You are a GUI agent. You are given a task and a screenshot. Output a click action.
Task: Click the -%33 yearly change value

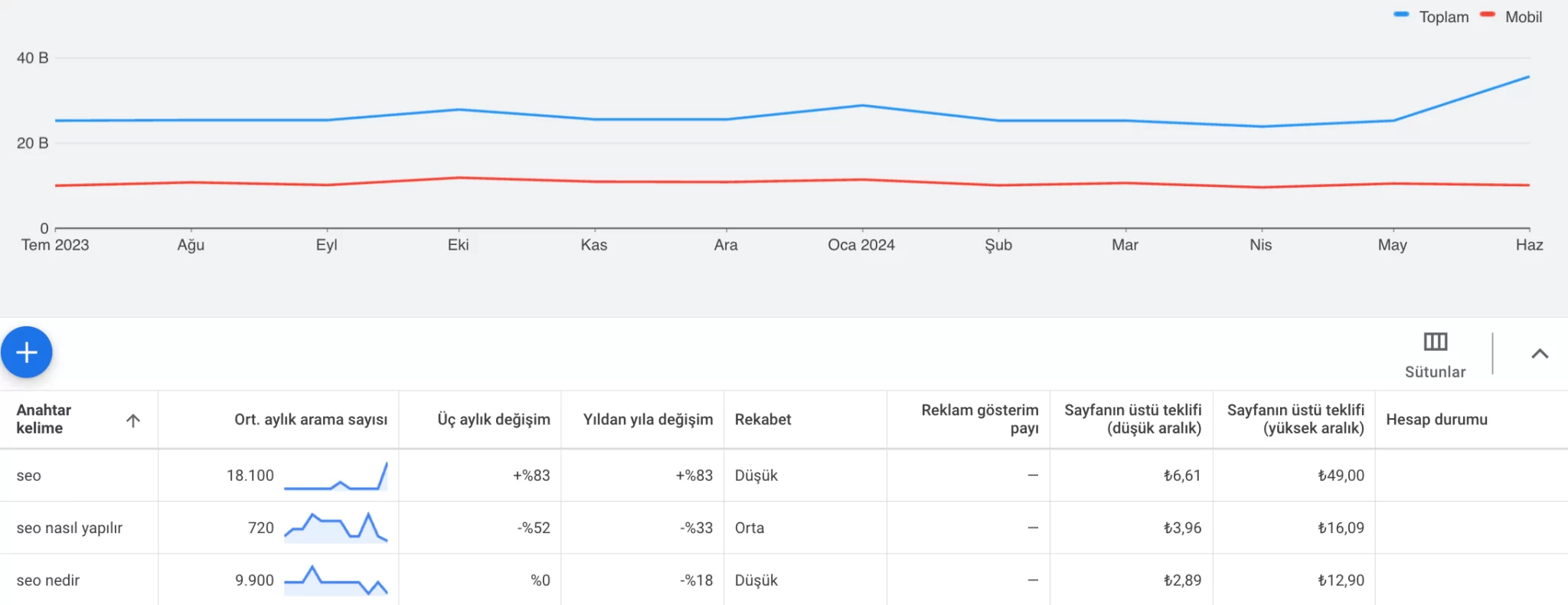tap(696, 528)
